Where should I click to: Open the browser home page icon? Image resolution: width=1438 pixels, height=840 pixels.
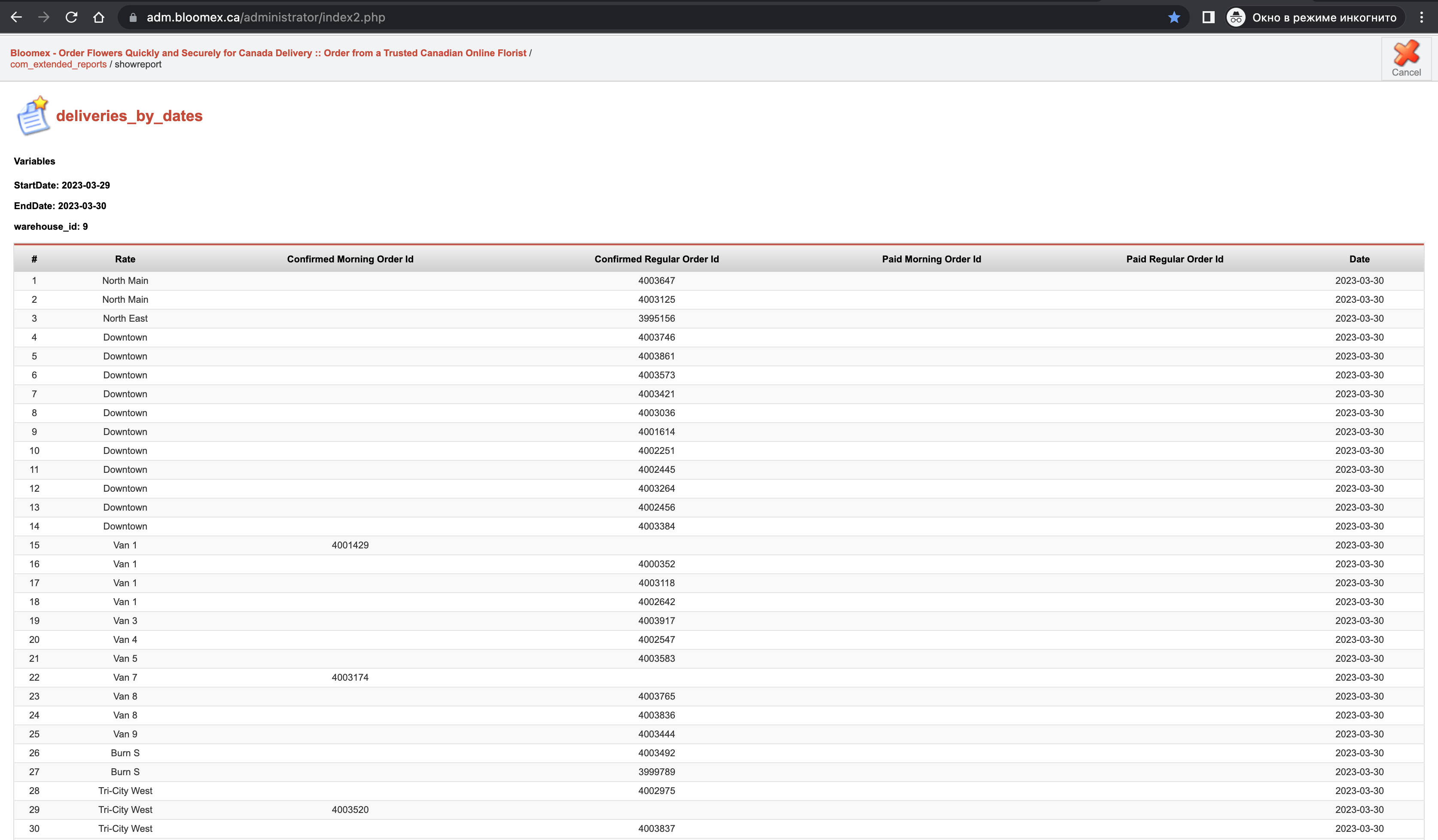[x=99, y=18]
